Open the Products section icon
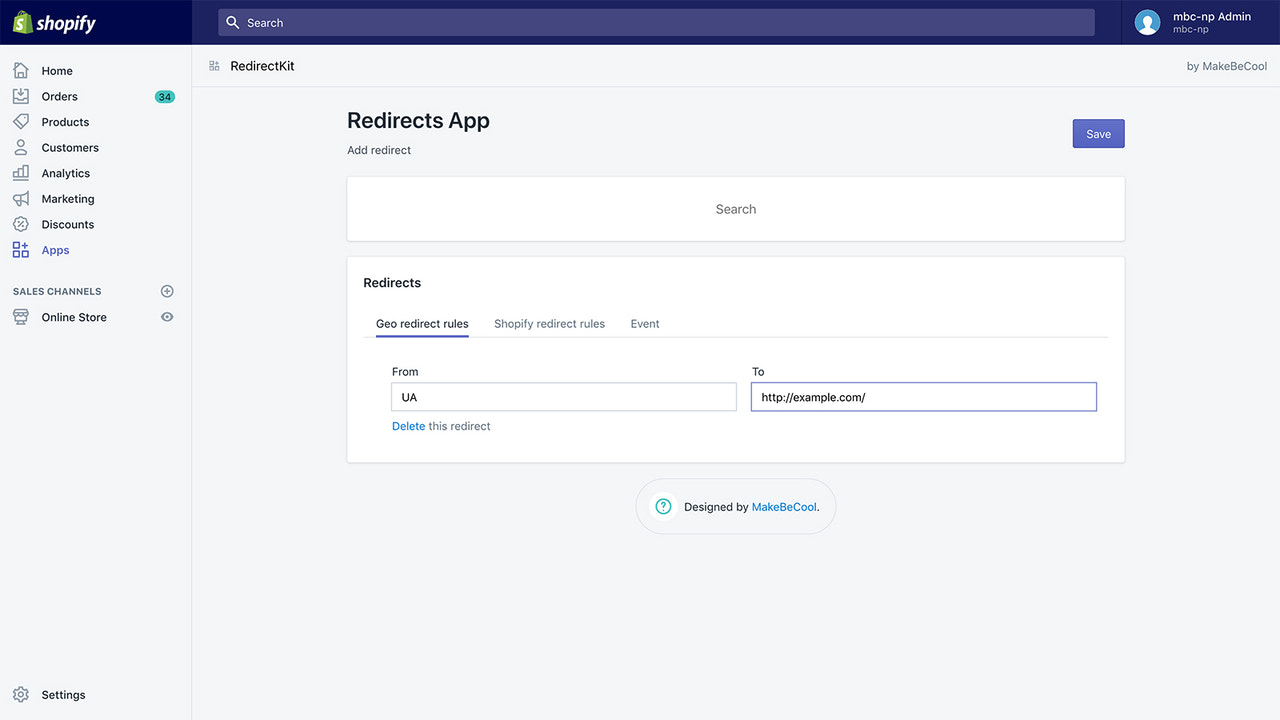Viewport: 1280px width, 720px height. tap(21, 121)
